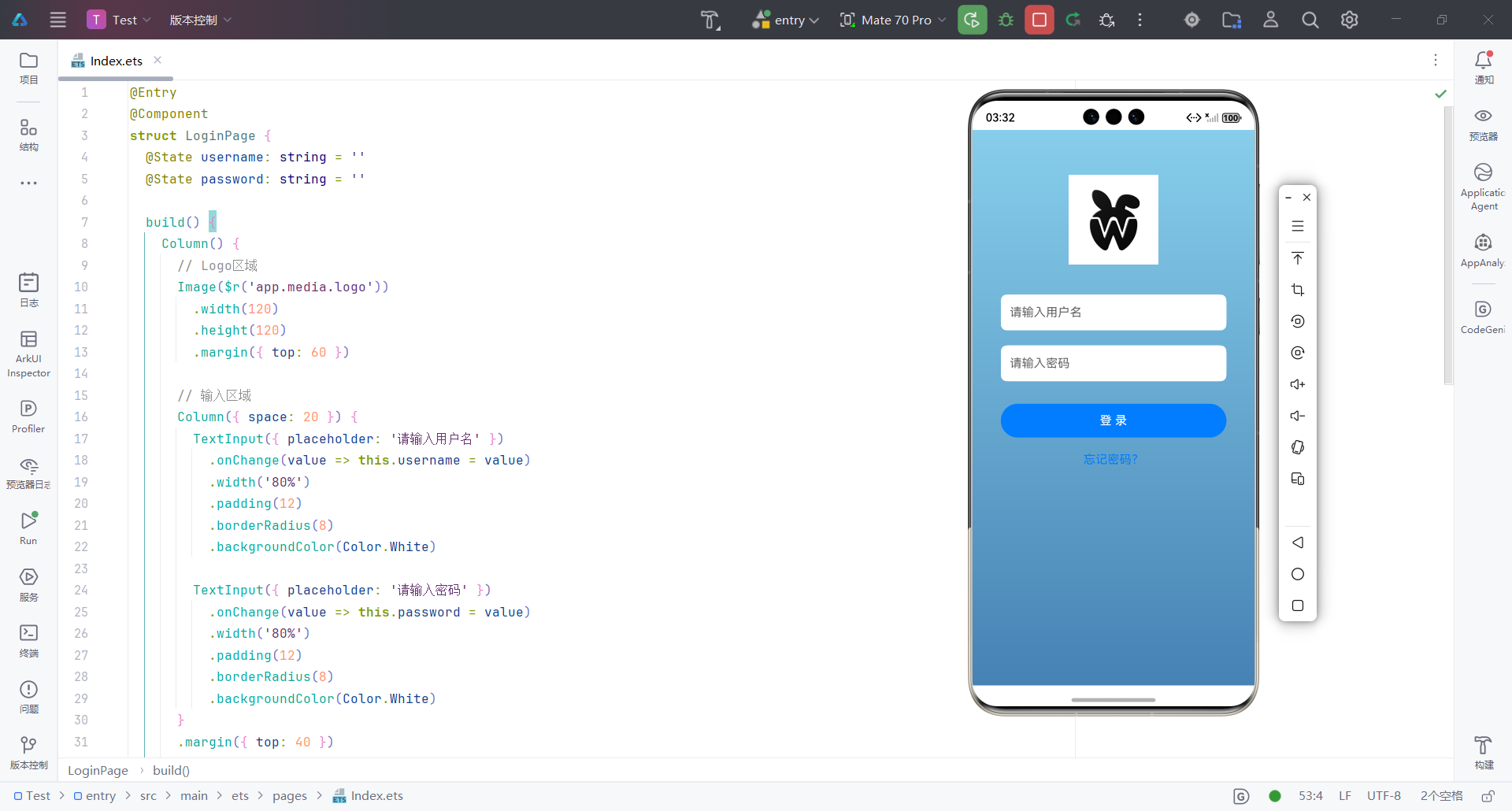Open the entry module selector
Viewport: 1512px width, 811px height.
click(x=786, y=20)
